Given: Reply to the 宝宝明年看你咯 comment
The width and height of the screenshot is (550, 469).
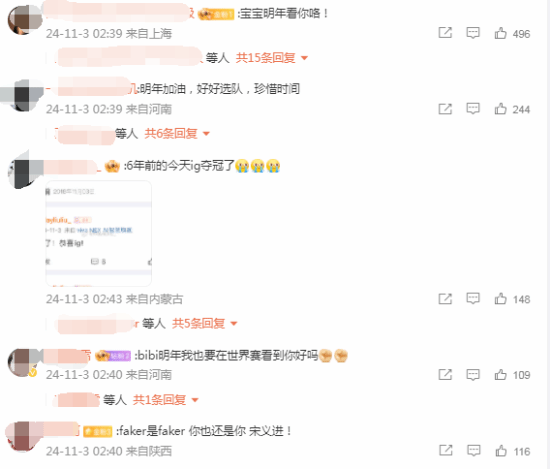Looking at the screenshot, I should click(473, 33).
